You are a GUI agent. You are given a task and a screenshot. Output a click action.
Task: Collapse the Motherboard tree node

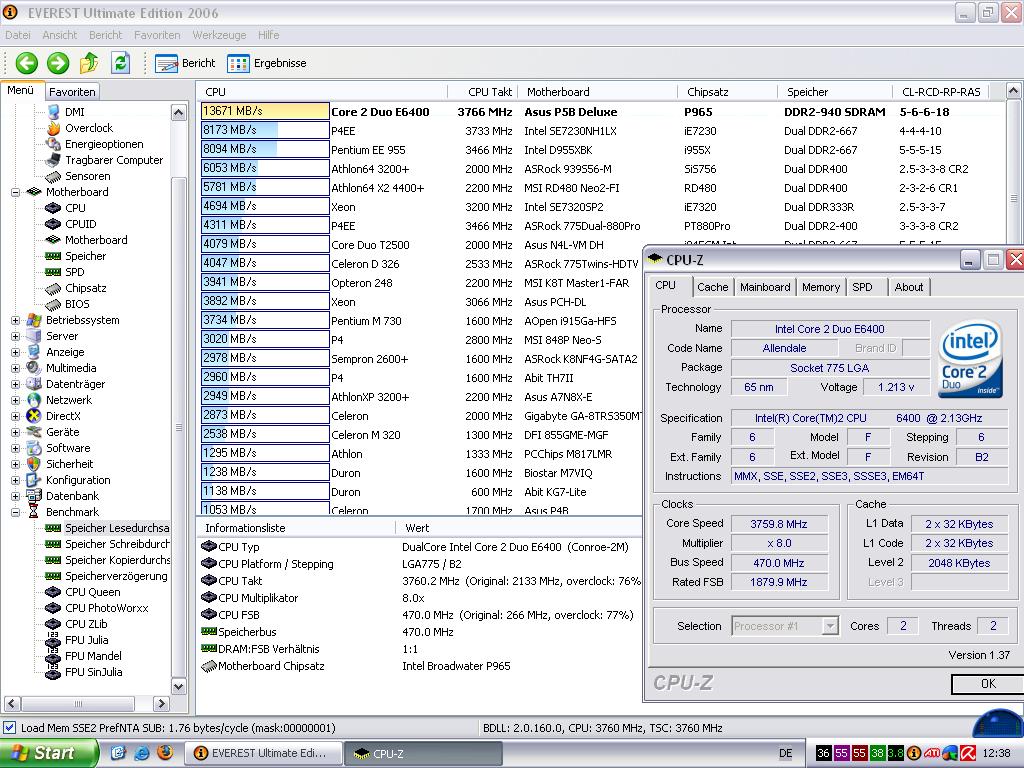16,192
